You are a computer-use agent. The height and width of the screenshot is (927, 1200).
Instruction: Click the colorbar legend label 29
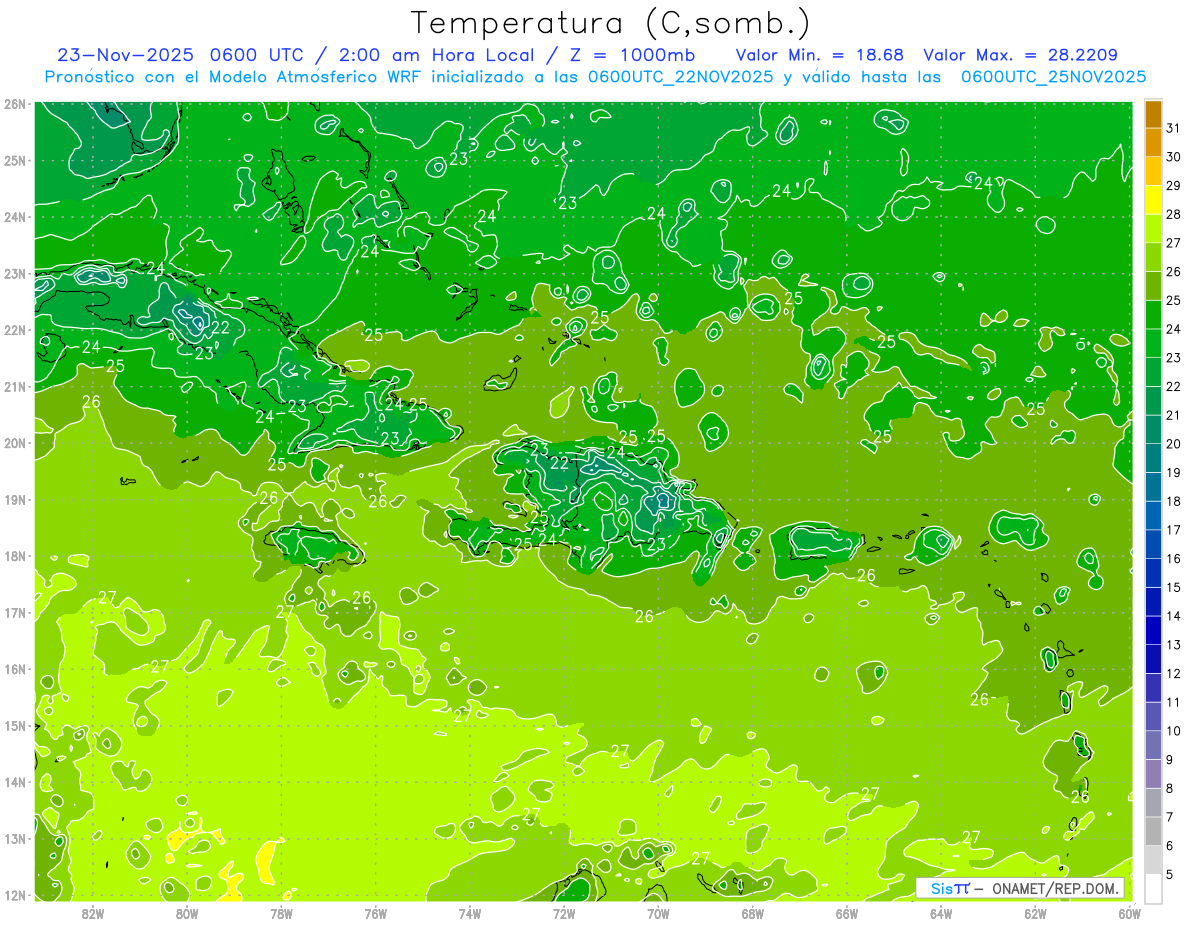coord(1174,186)
